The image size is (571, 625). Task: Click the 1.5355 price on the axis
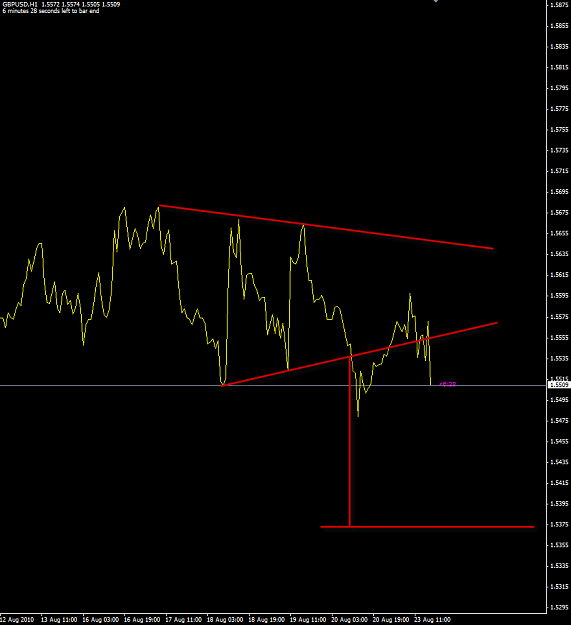coord(559,545)
